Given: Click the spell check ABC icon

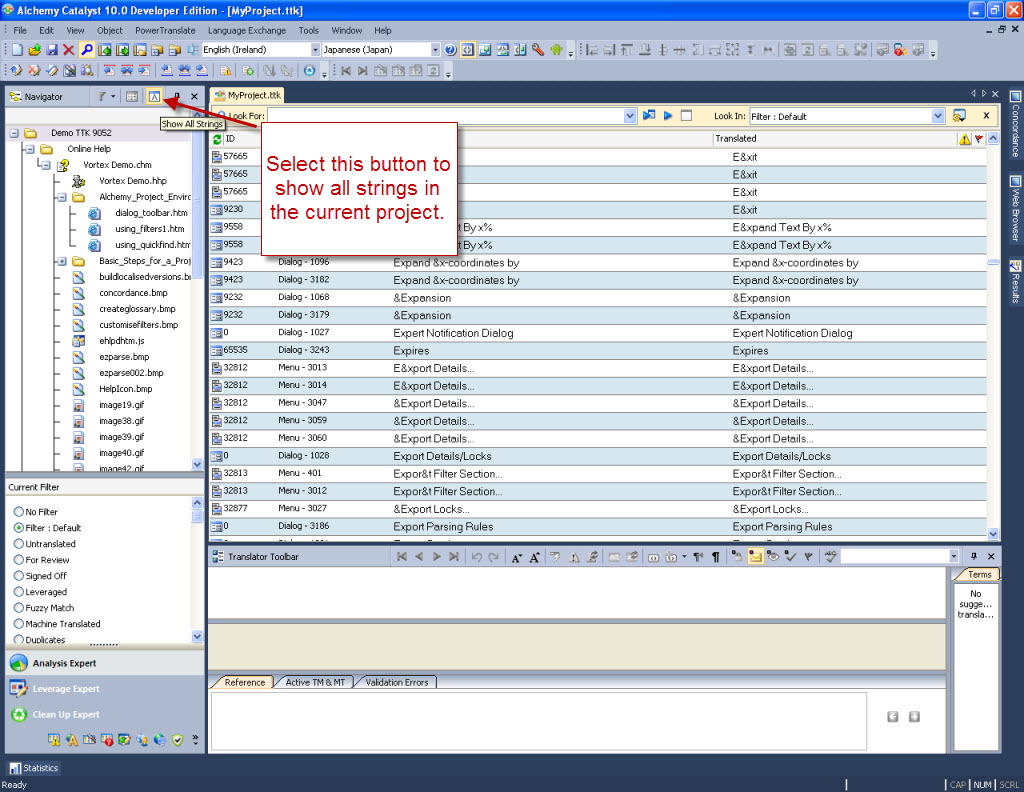Looking at the screenshot, I should click(x=831, y=556).
